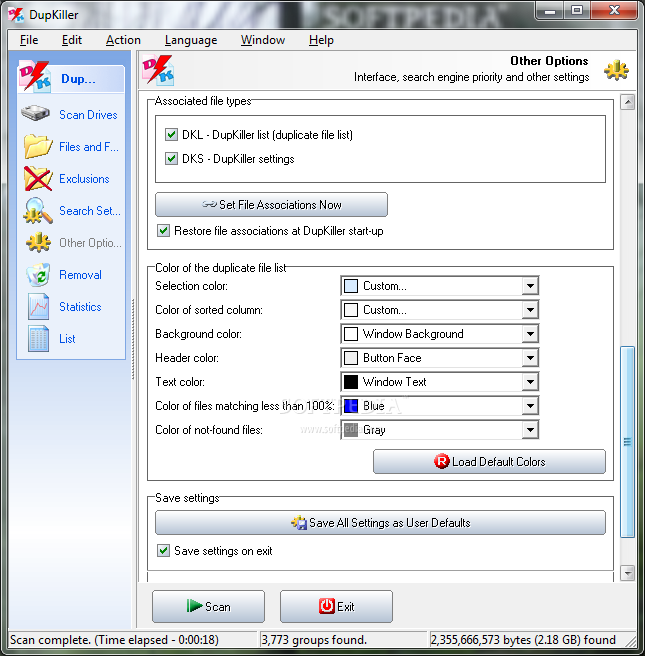Open Color of files matching less than 100% dropdown
645x656 pixels.
tap(530, 406)
